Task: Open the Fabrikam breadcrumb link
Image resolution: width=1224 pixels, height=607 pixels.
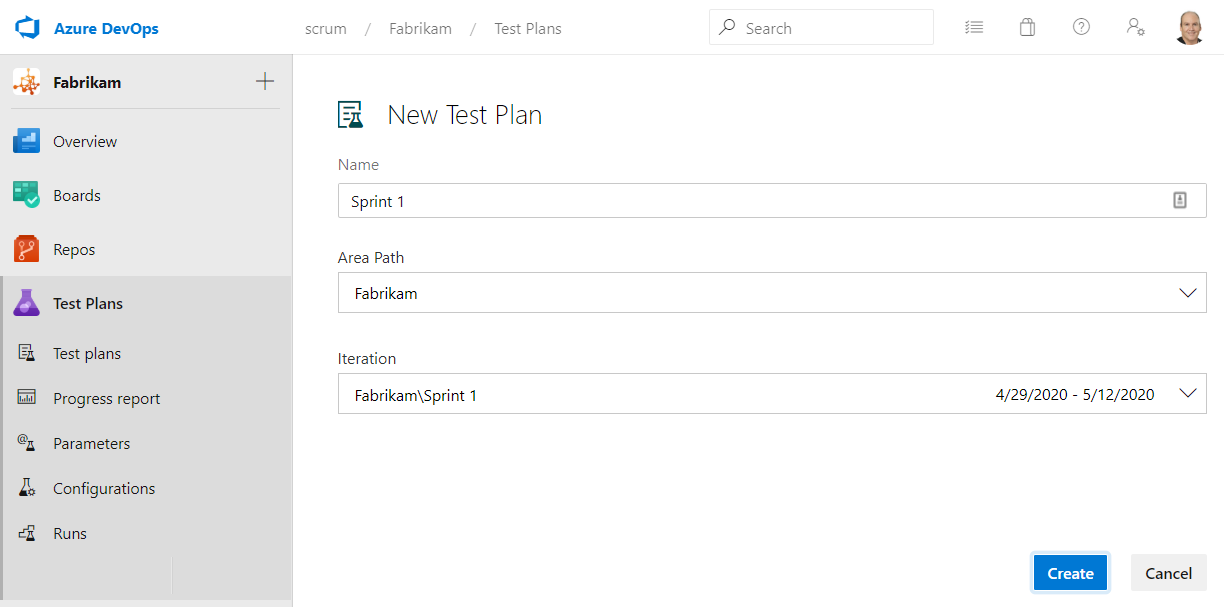Action: [x=420, y=28]
